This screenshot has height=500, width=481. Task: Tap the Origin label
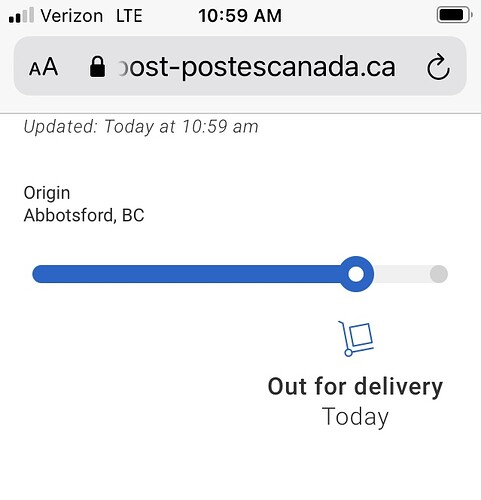(47, 193)
